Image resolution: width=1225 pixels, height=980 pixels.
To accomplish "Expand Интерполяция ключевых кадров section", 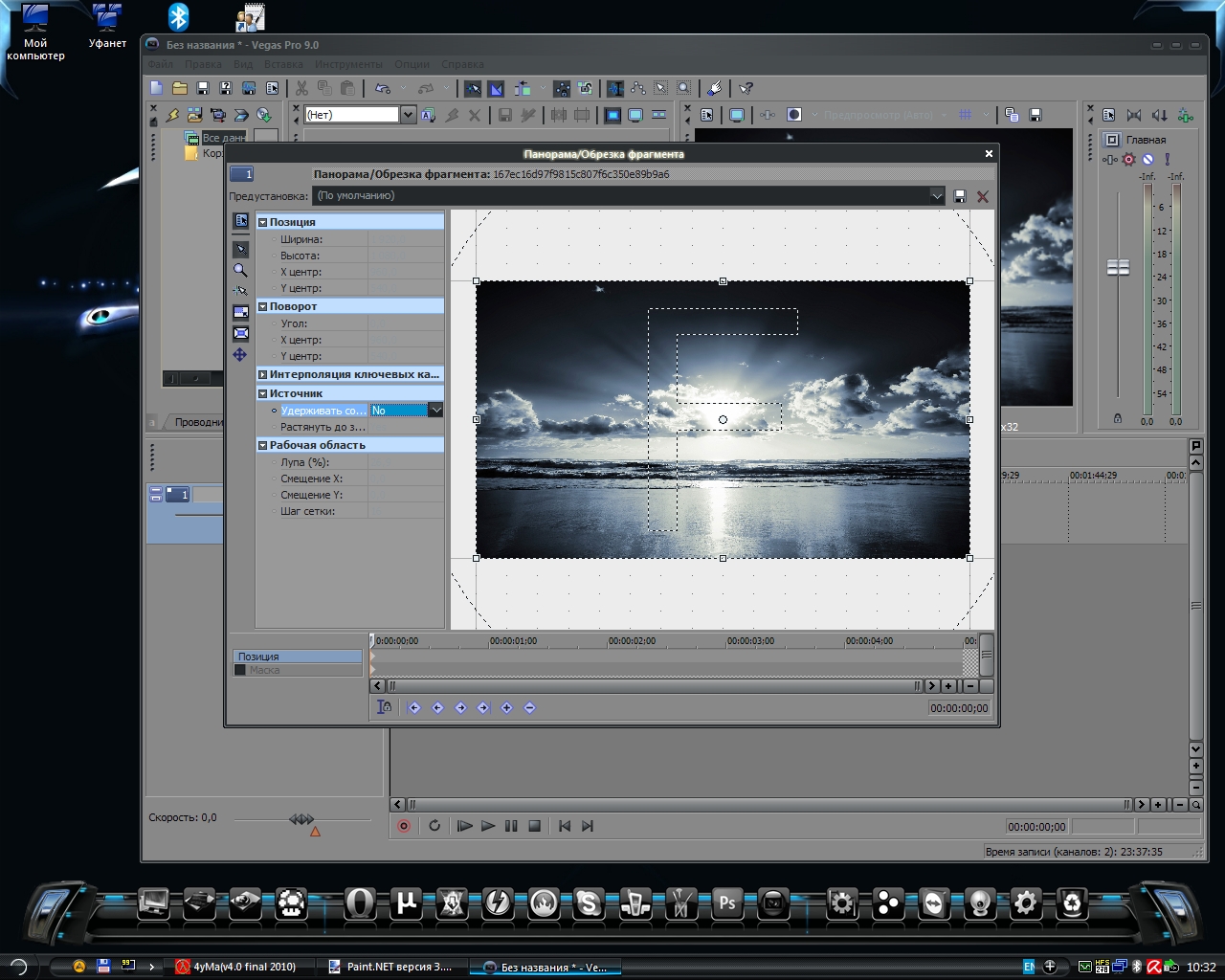I will pyautogui.click(x=263, y=374).
